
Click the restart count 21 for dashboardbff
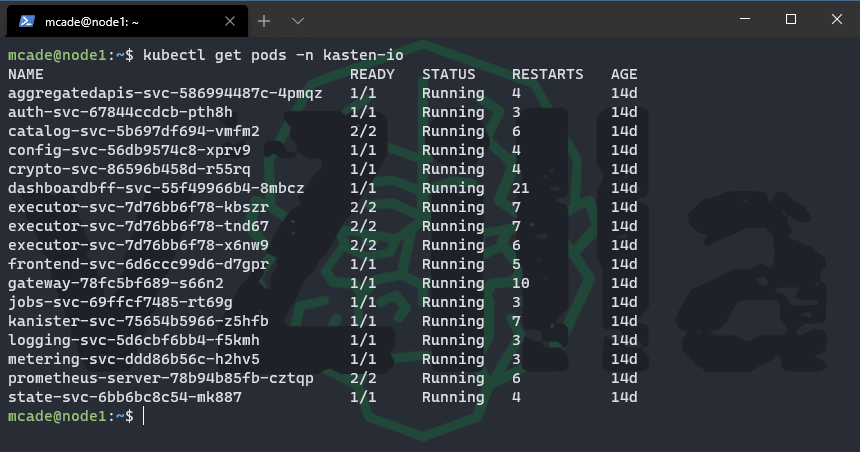click(520, 188)
